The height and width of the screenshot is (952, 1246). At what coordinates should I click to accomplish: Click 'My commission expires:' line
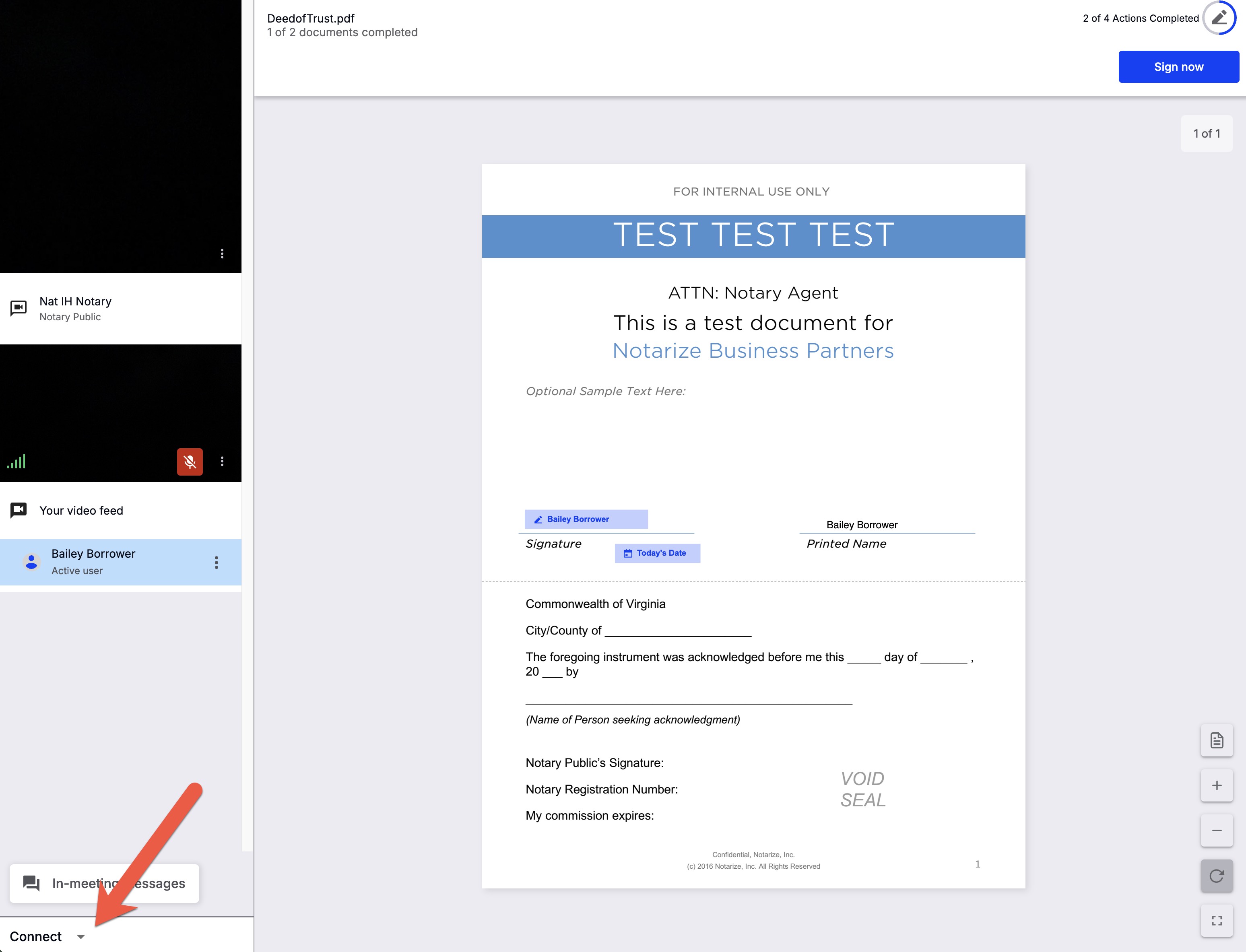590,816
